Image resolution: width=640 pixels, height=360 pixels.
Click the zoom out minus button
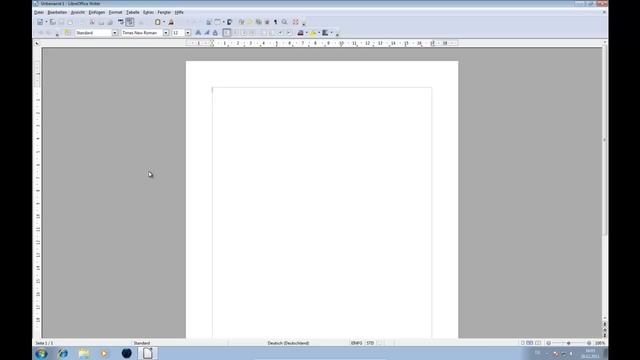point(549,343)
